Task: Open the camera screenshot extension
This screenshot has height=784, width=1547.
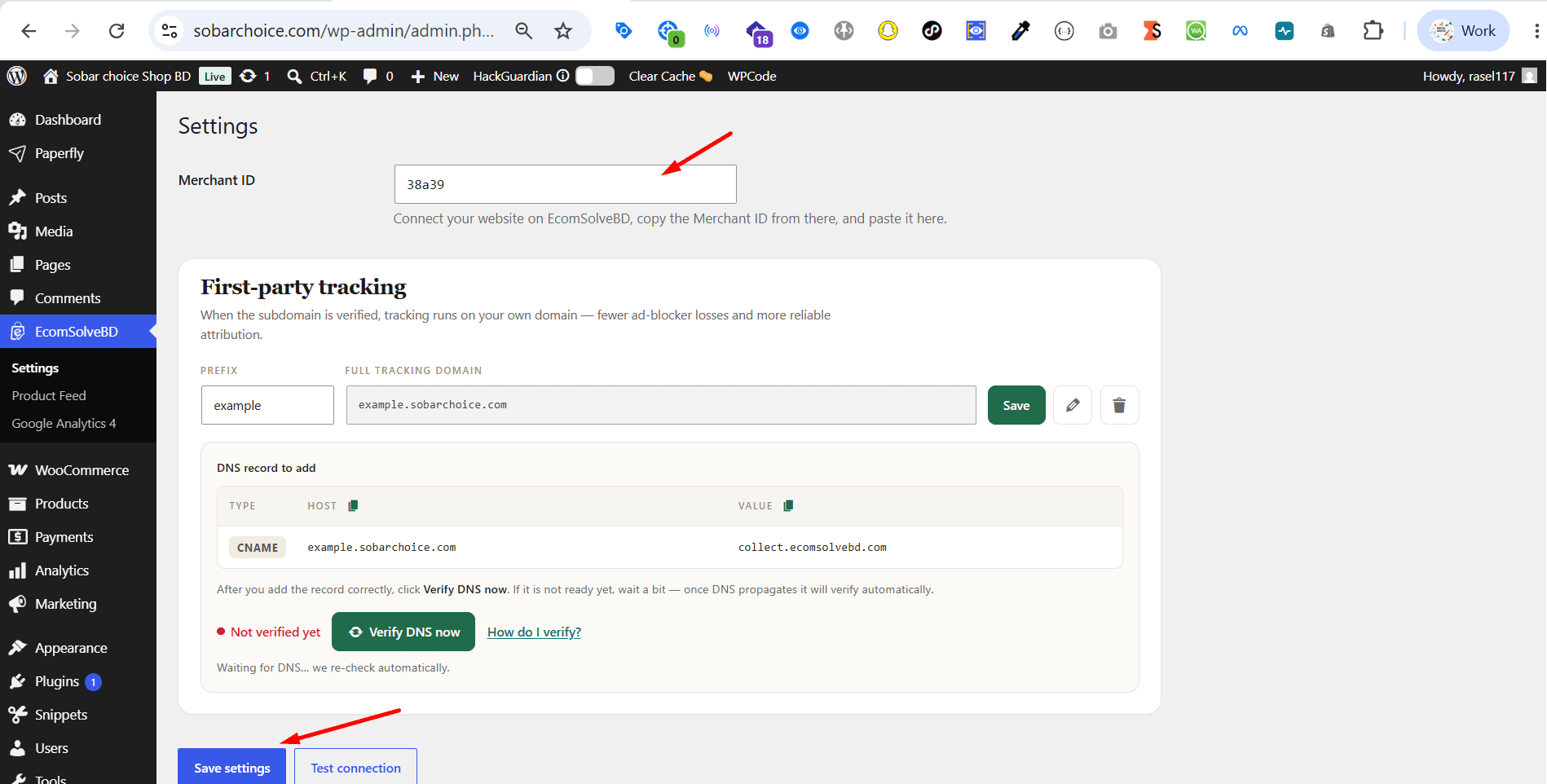Action: (1108, 31)
